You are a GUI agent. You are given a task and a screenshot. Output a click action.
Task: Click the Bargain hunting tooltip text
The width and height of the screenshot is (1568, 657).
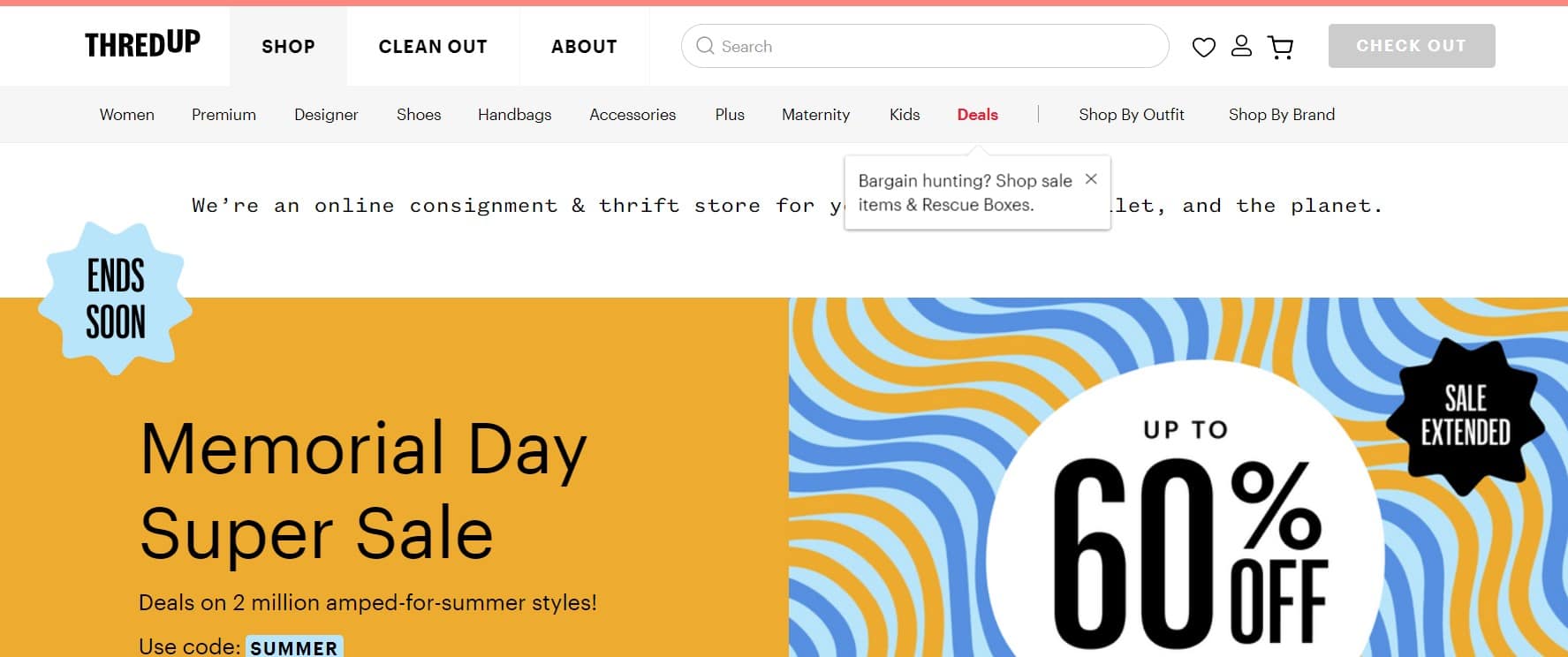coord(965,193)
